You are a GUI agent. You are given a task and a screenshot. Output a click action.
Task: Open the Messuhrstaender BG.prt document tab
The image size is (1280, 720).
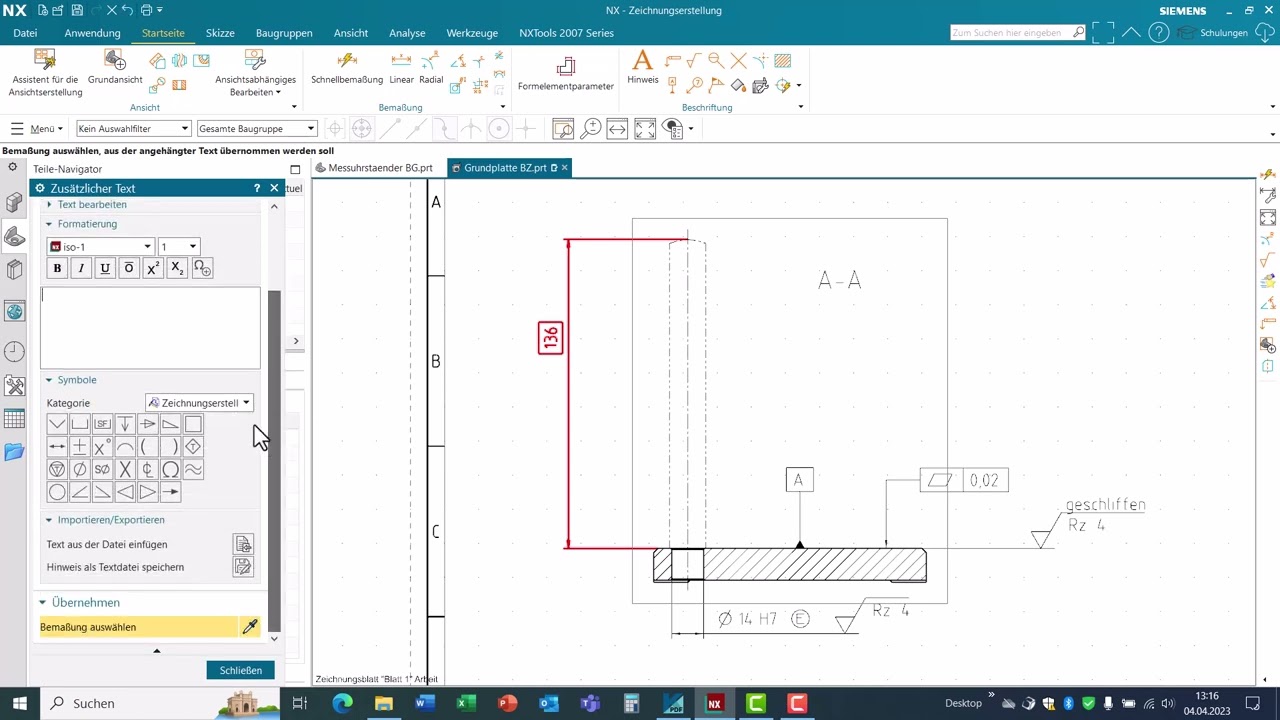pos(374,168)
